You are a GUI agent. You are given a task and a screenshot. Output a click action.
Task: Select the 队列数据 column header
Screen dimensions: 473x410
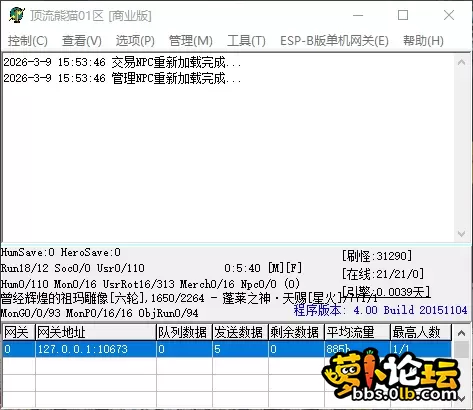pos(184,332)
